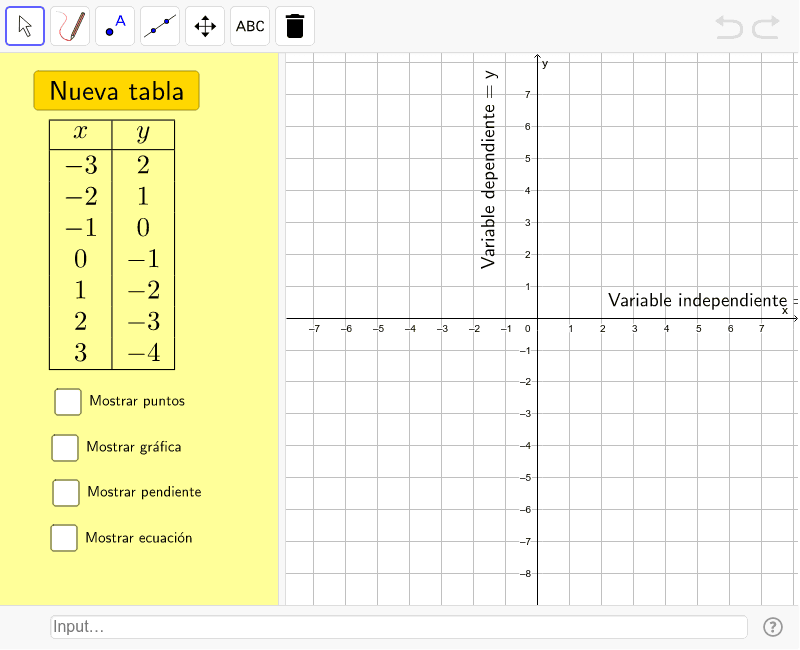Click the y column header in table

(143, 134)
